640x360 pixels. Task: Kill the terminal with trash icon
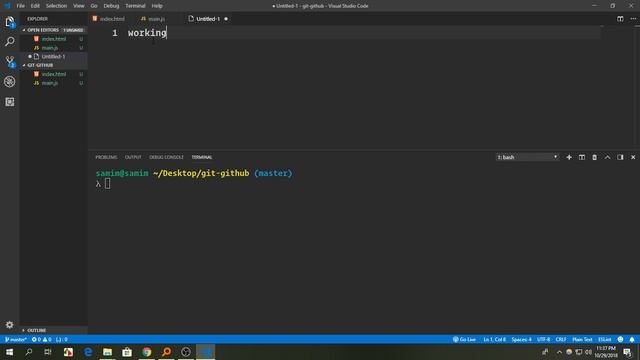(x=594, y=157)
